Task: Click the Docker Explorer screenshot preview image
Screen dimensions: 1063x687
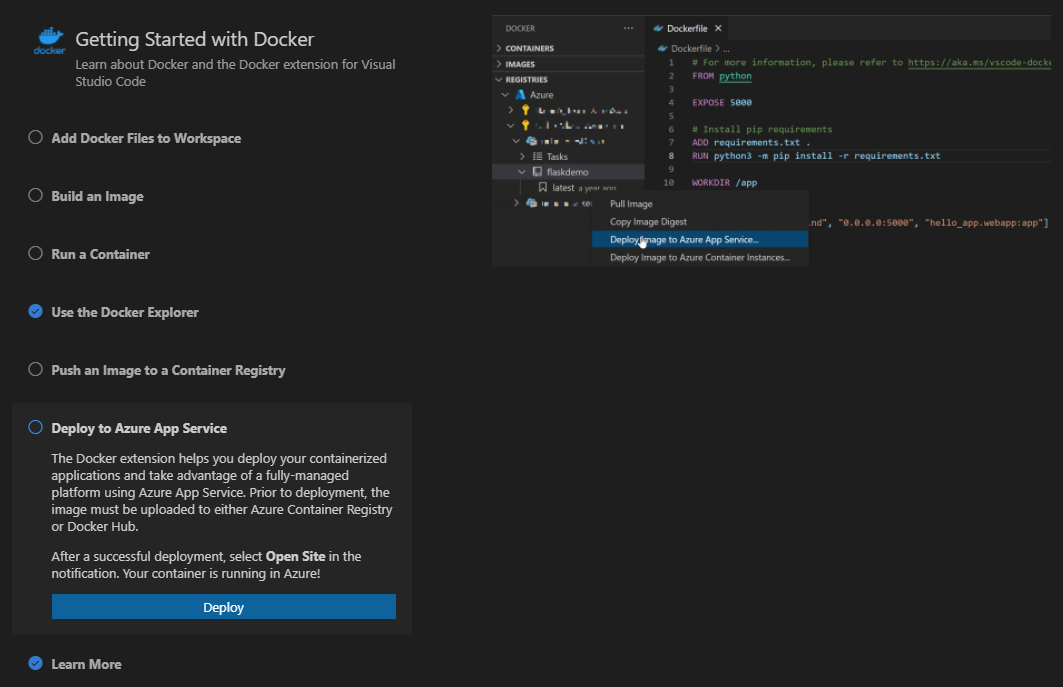Action: (771, 141)
